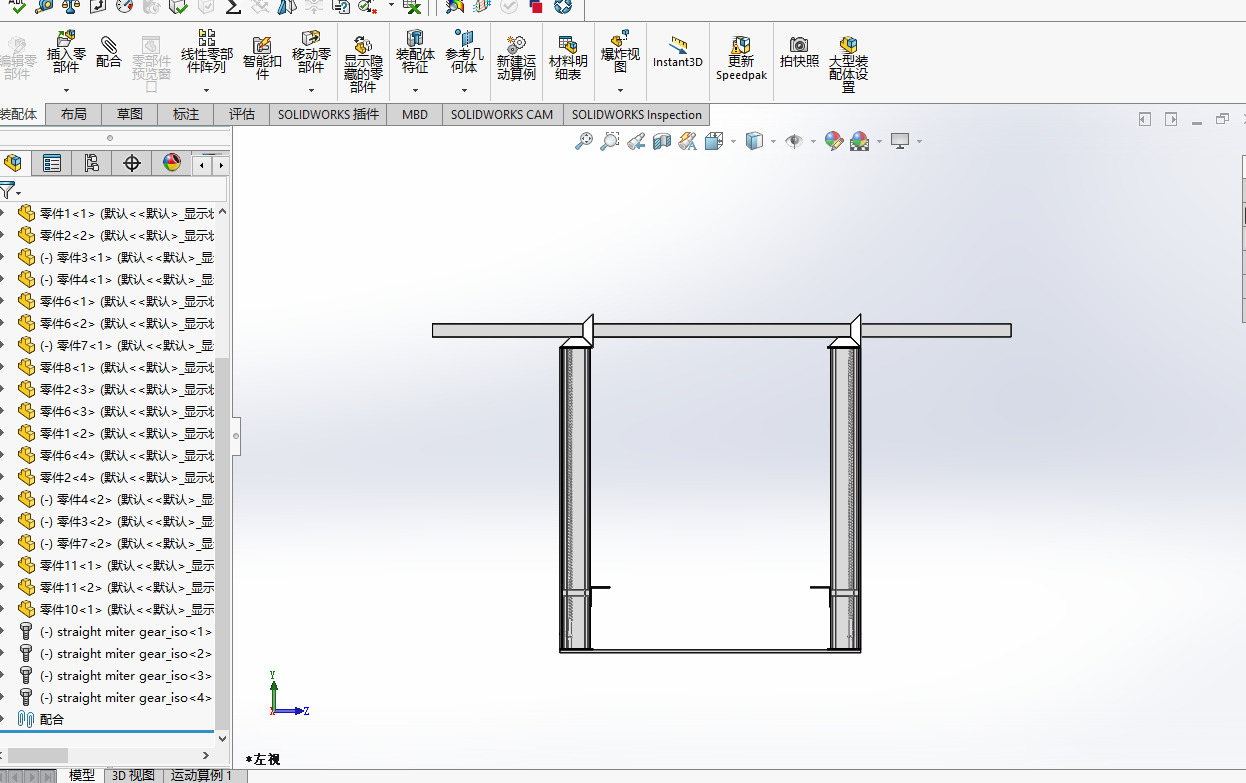Switch to the 布局 (Layout) tab
Screen dimensions: 1246x783
73,114
